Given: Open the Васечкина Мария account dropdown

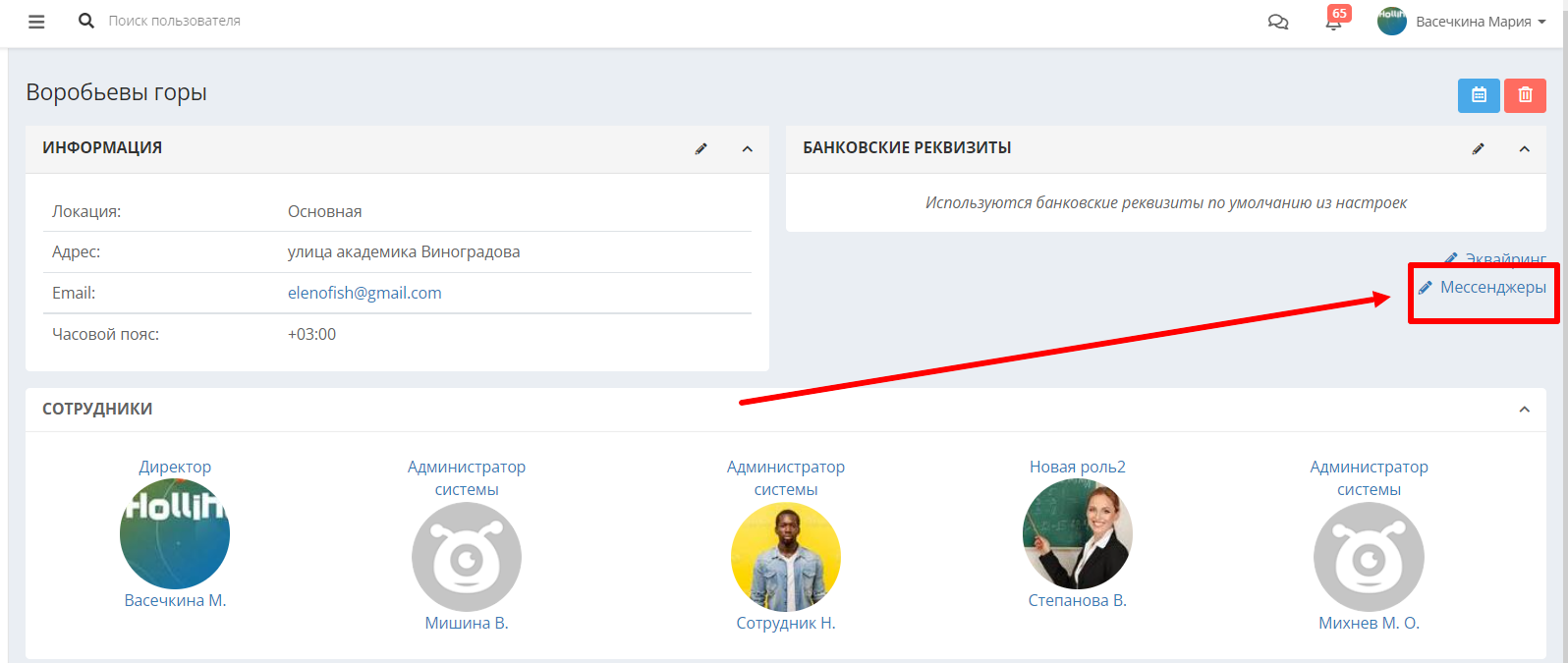Looking at the screenshot, I should (x=1481, y=22).
